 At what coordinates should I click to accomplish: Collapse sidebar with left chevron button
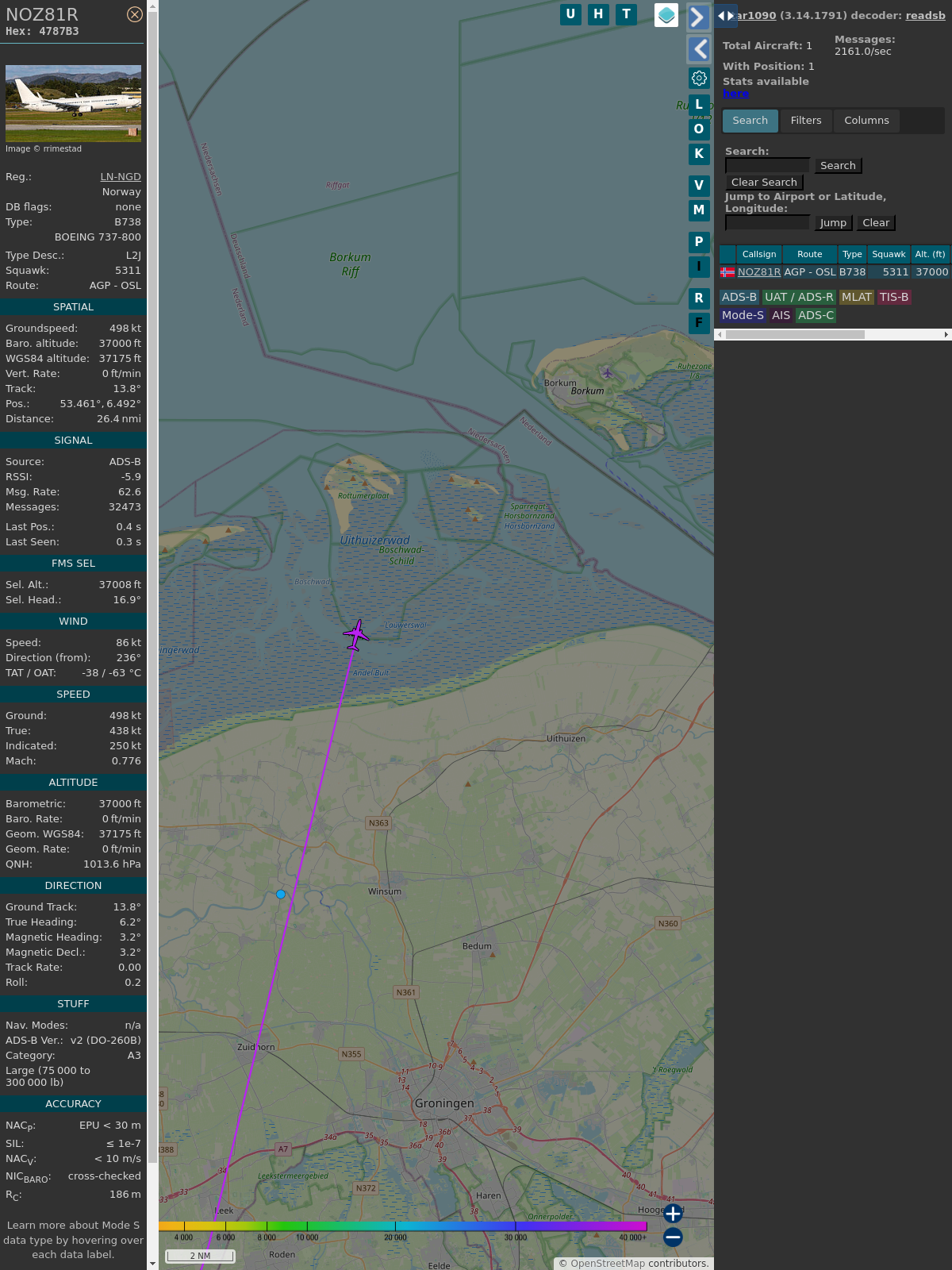pyautogui.click(x=698, y=49)
